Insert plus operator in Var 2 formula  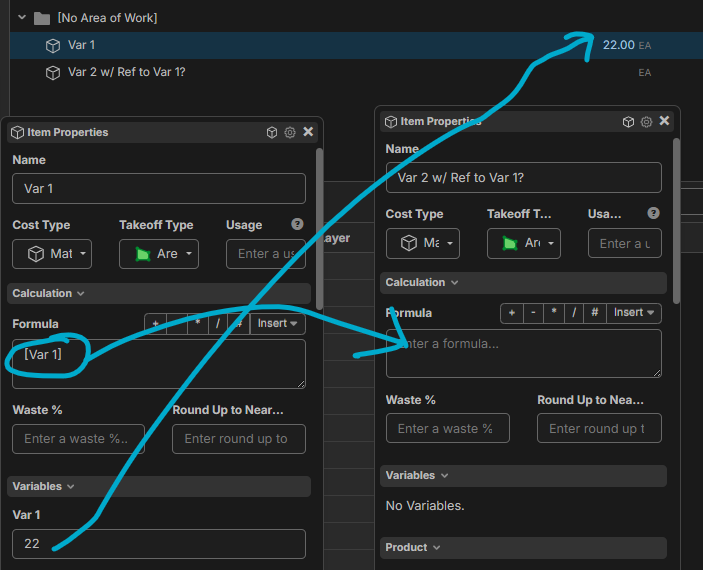point(512,313)
